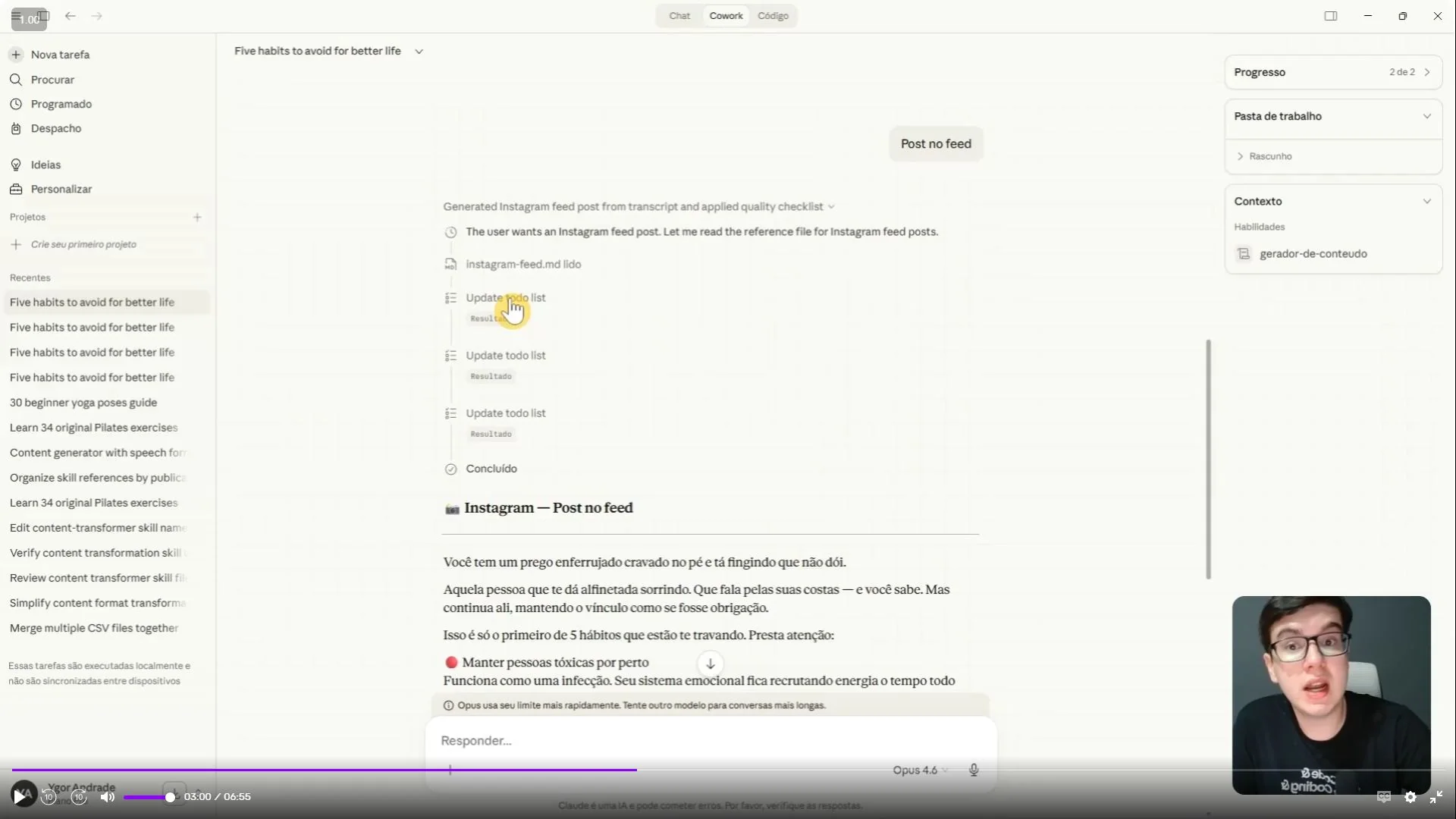Show Resultado of second Update todo list

tap(491, 376)
